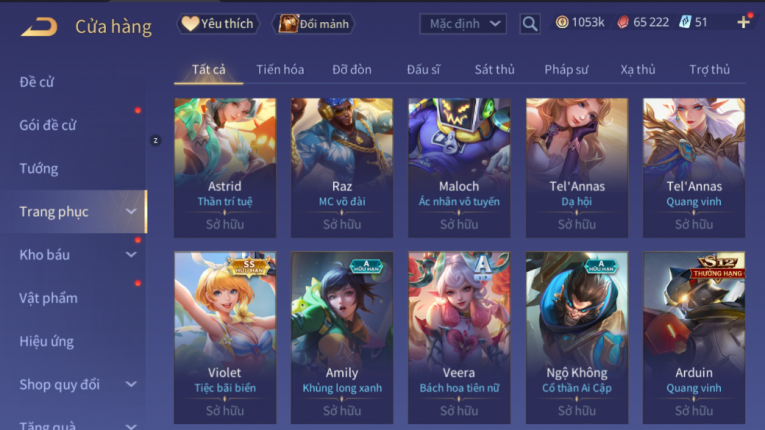This screenshot has width=765, height=430.
Task: Click the golden back arrow icon
Action: pos(39,26)
